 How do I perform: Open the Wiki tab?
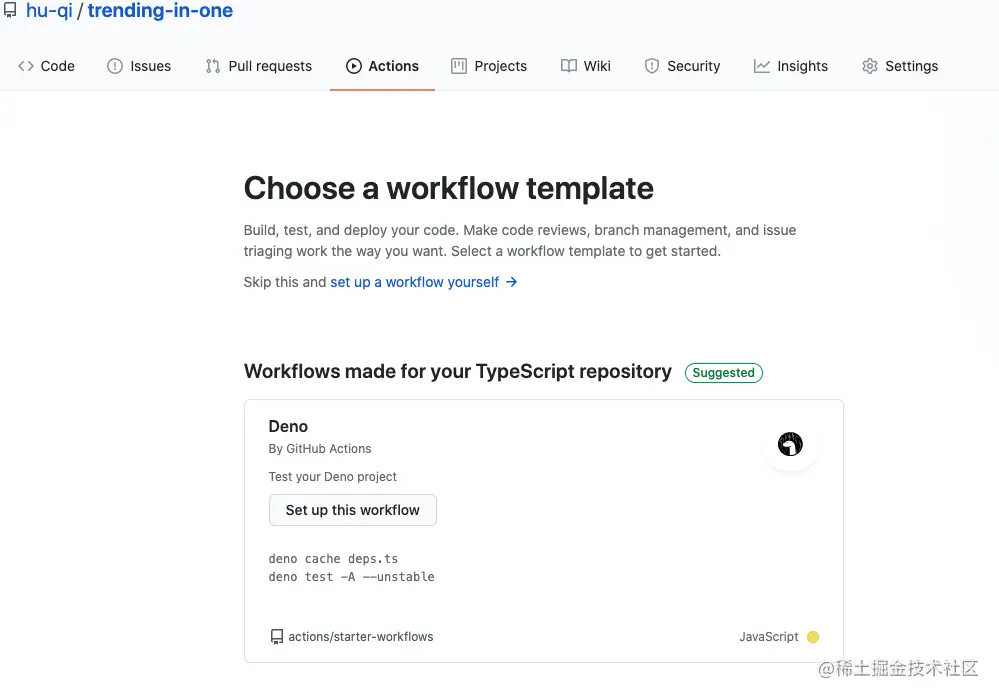pyautogui.click(x=586, y=66)
